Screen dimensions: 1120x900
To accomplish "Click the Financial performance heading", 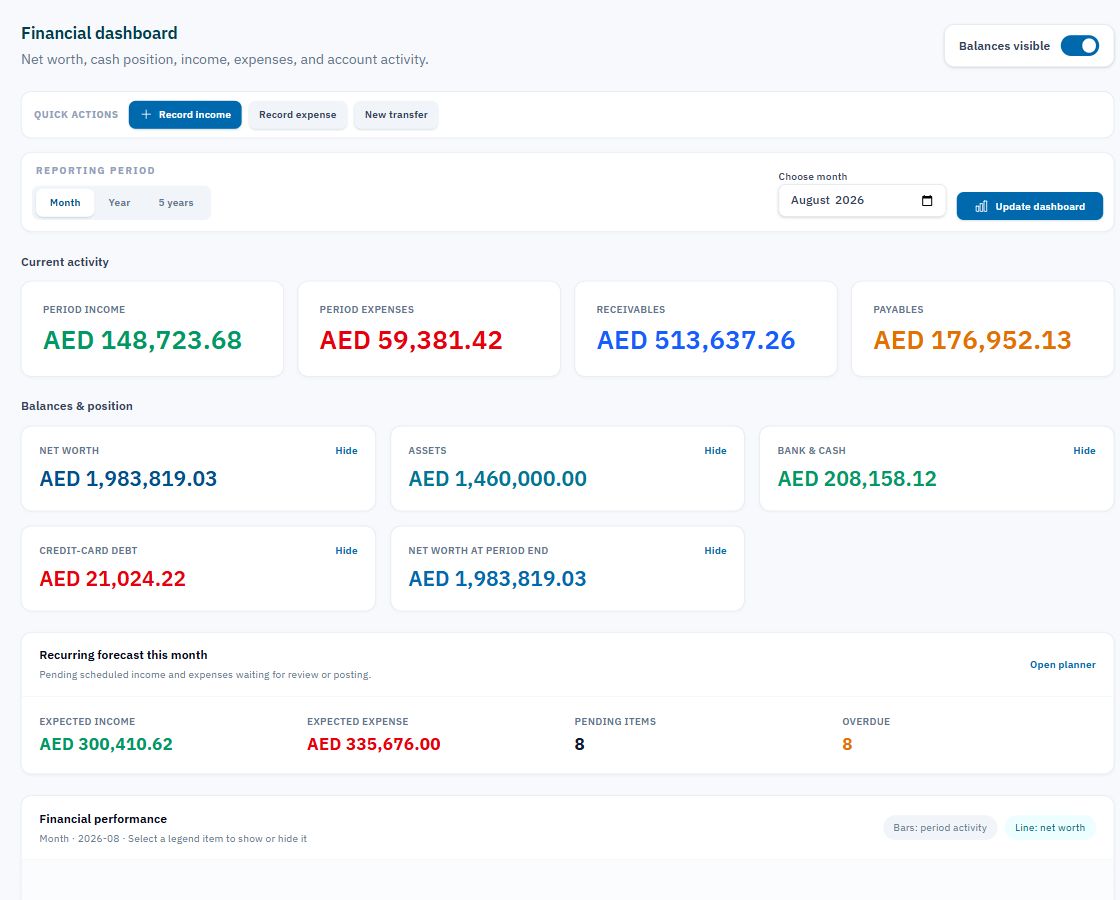I will point(103,819).
